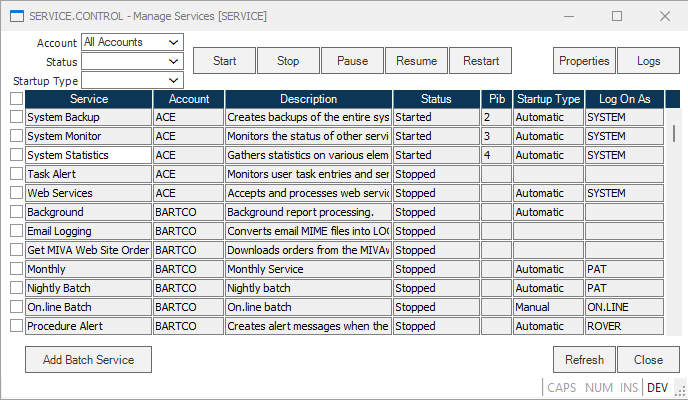688x400 pixels.
Task: Click the Restart button
Action: point(480,61)
